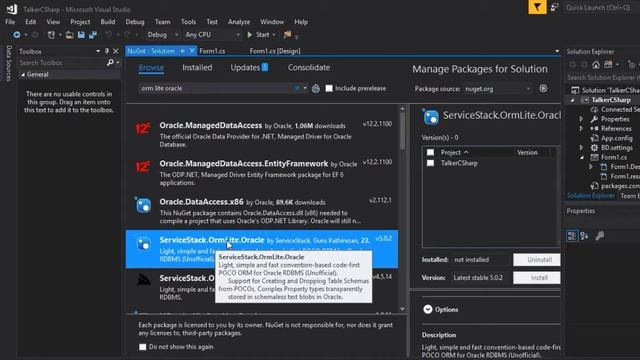Click the New Project toolbar icon
Screen dimensions: 640x360
pos(51,35)
